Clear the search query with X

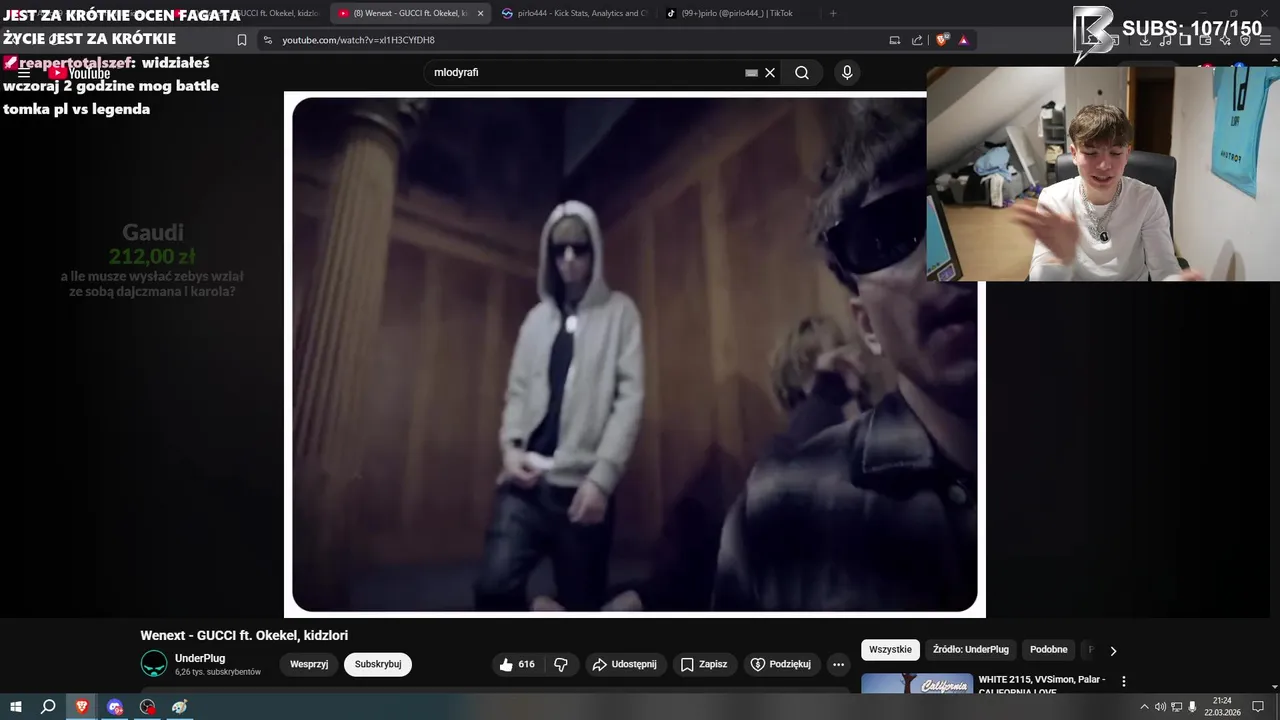point(770,73)
